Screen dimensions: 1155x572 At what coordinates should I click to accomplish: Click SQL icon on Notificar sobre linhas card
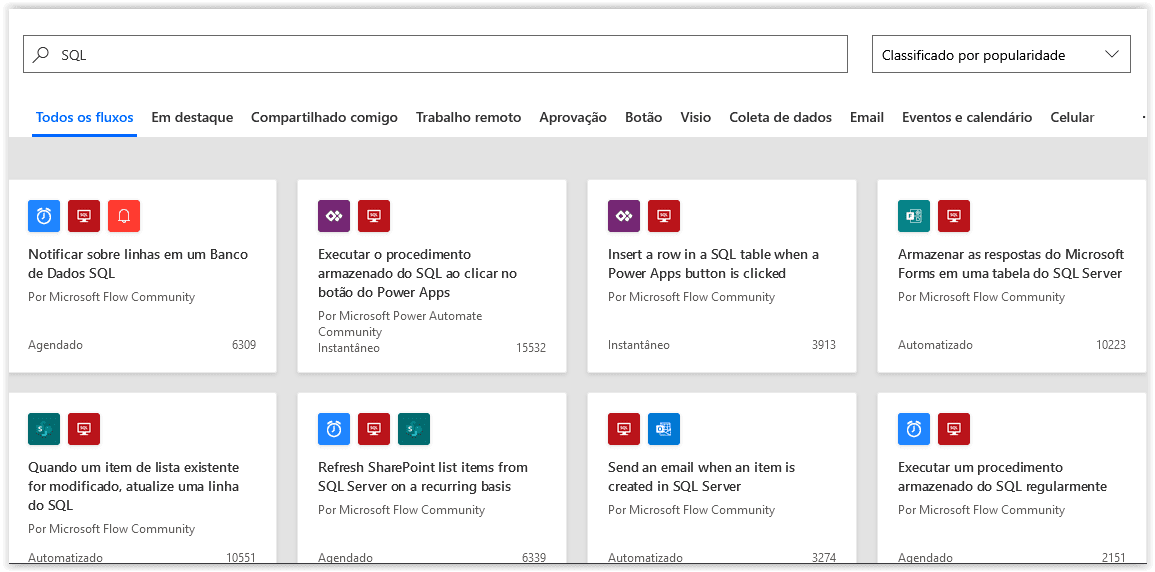84,216
